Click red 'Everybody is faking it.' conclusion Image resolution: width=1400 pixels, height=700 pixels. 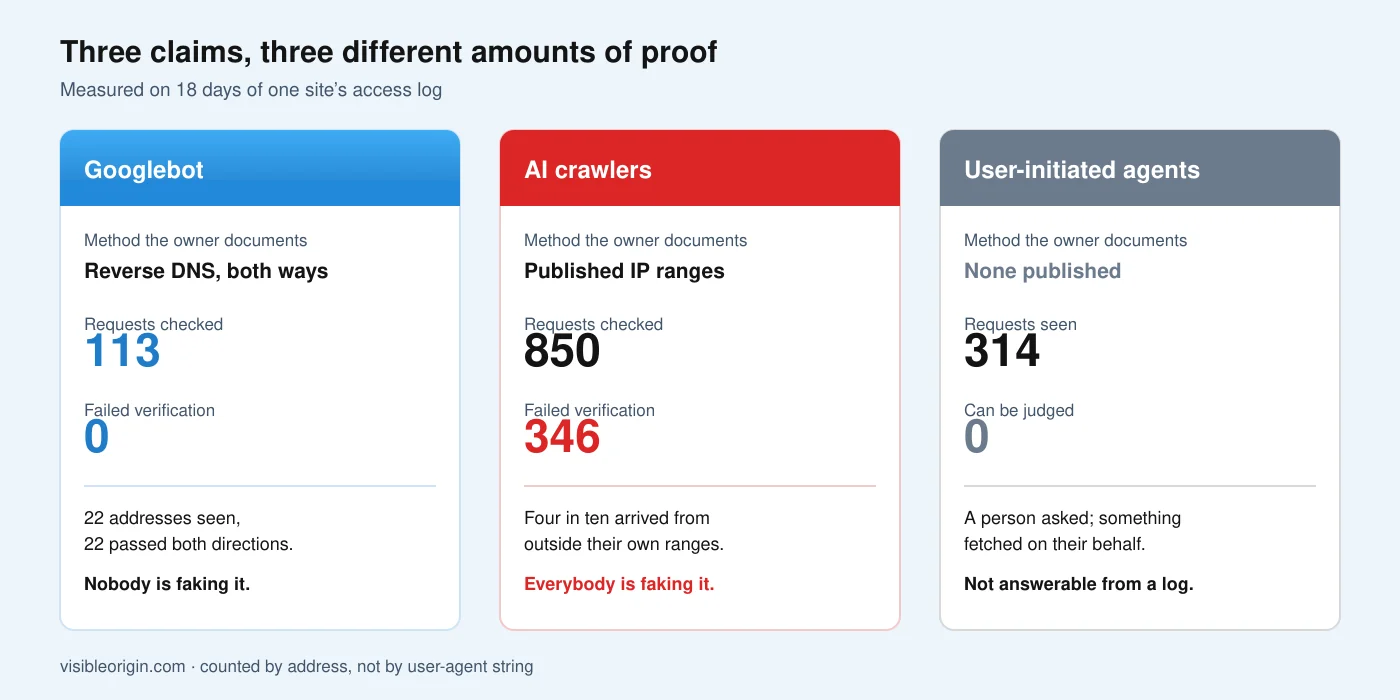(619, 584)
